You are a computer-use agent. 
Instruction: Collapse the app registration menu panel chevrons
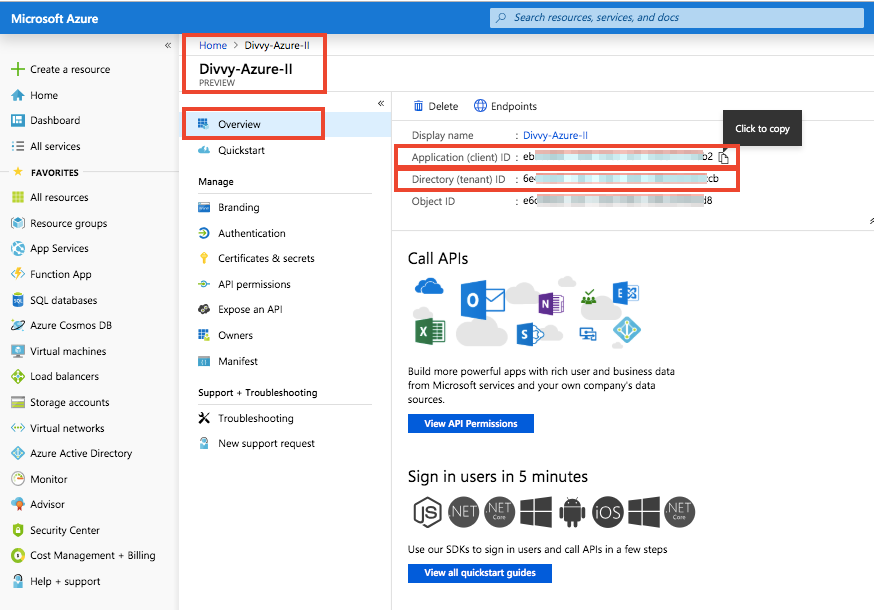(x=381, y=103)
